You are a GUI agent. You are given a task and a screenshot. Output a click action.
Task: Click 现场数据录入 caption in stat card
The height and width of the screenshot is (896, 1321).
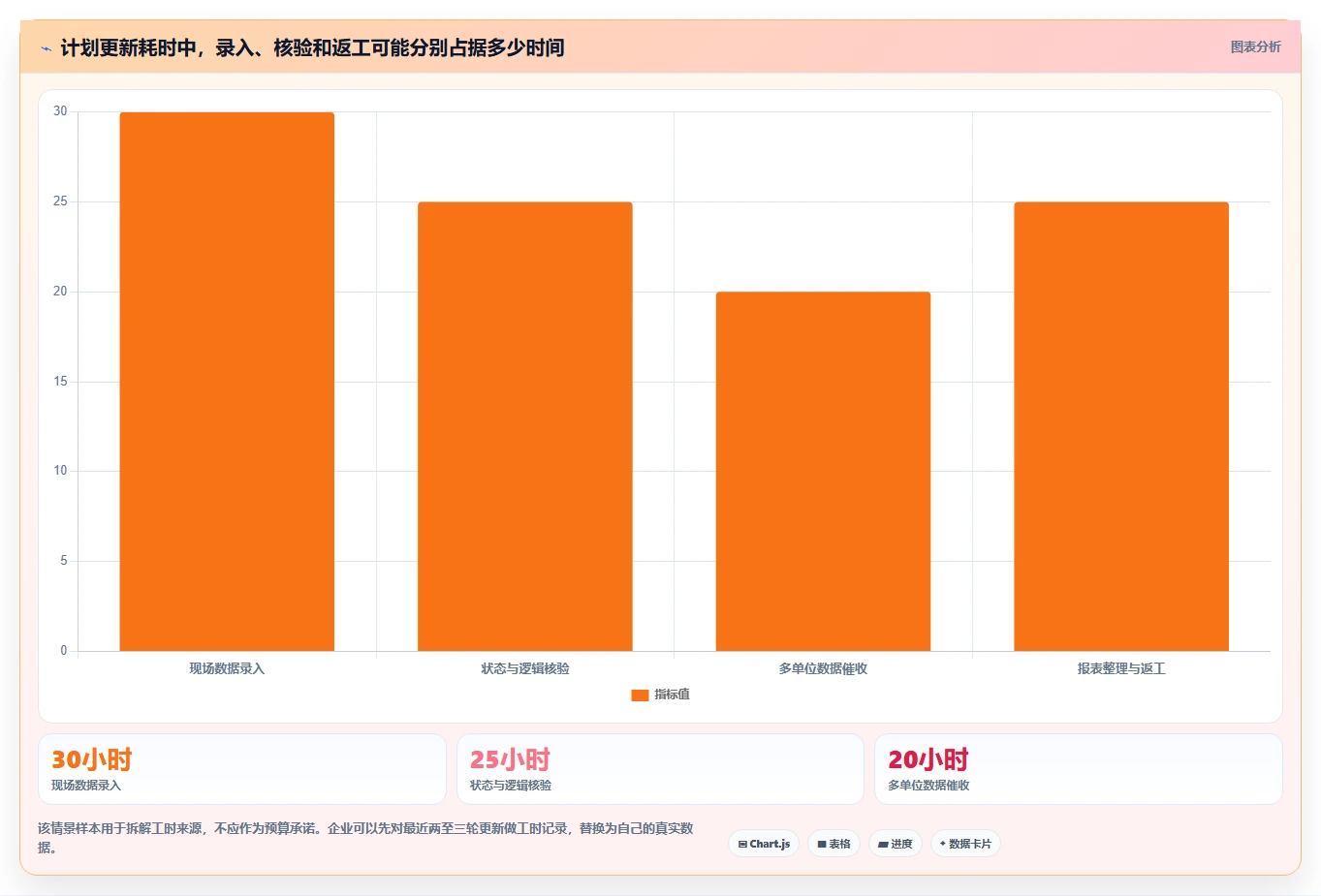[x=86, y=786]
